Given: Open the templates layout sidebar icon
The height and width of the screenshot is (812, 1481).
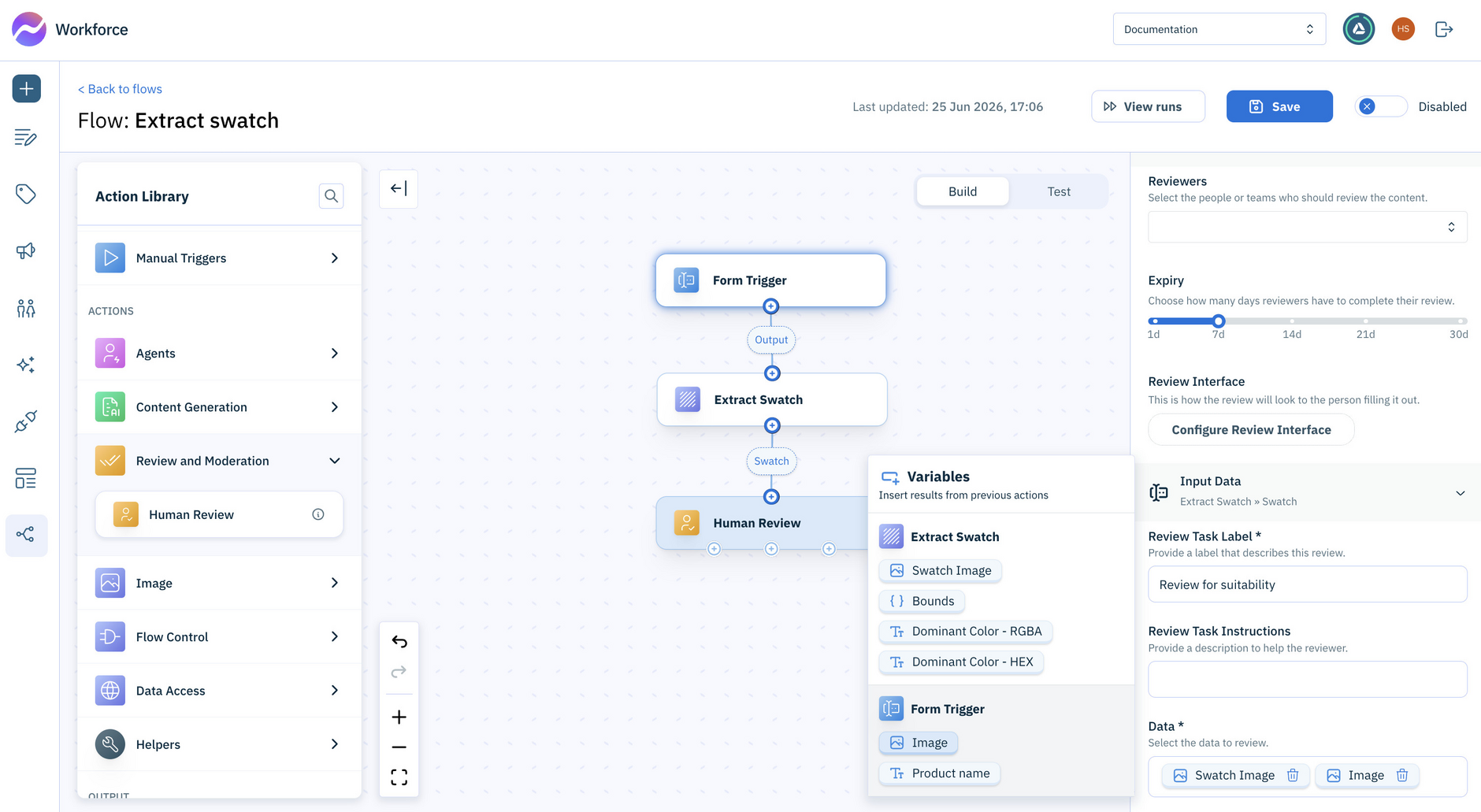Looking at the screenshot, I should (x=26, y=478).
